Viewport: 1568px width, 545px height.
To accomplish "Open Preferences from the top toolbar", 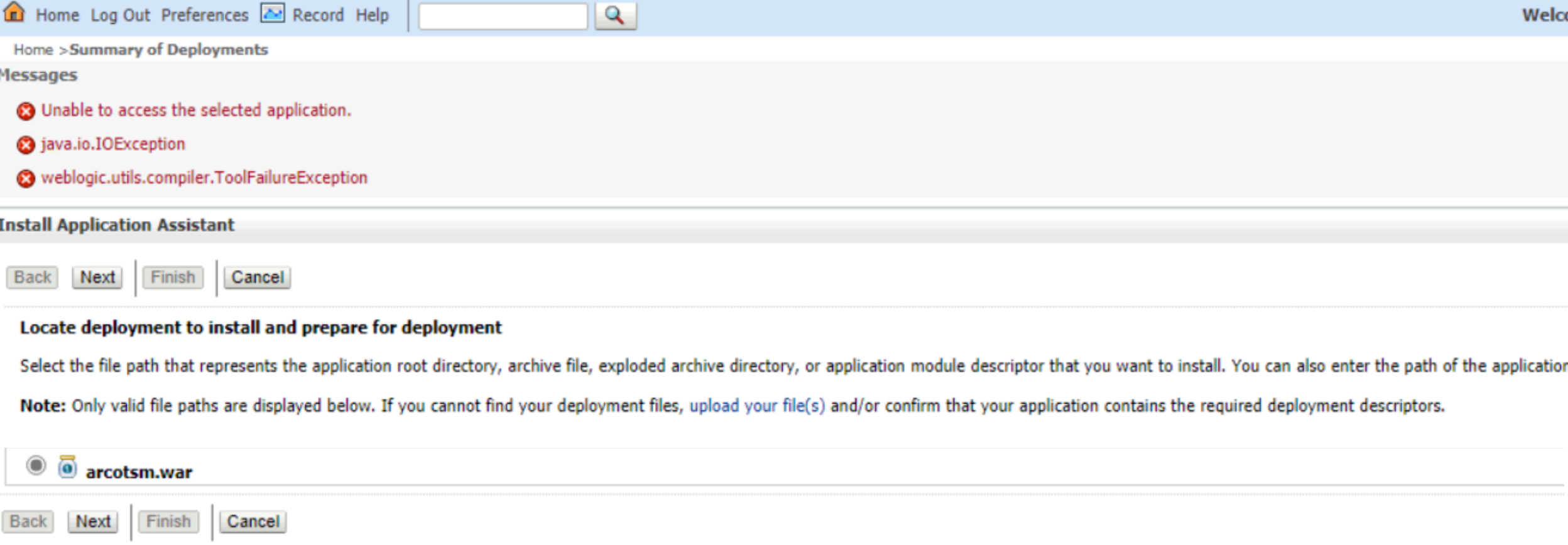I will click(x=205, y=15).
